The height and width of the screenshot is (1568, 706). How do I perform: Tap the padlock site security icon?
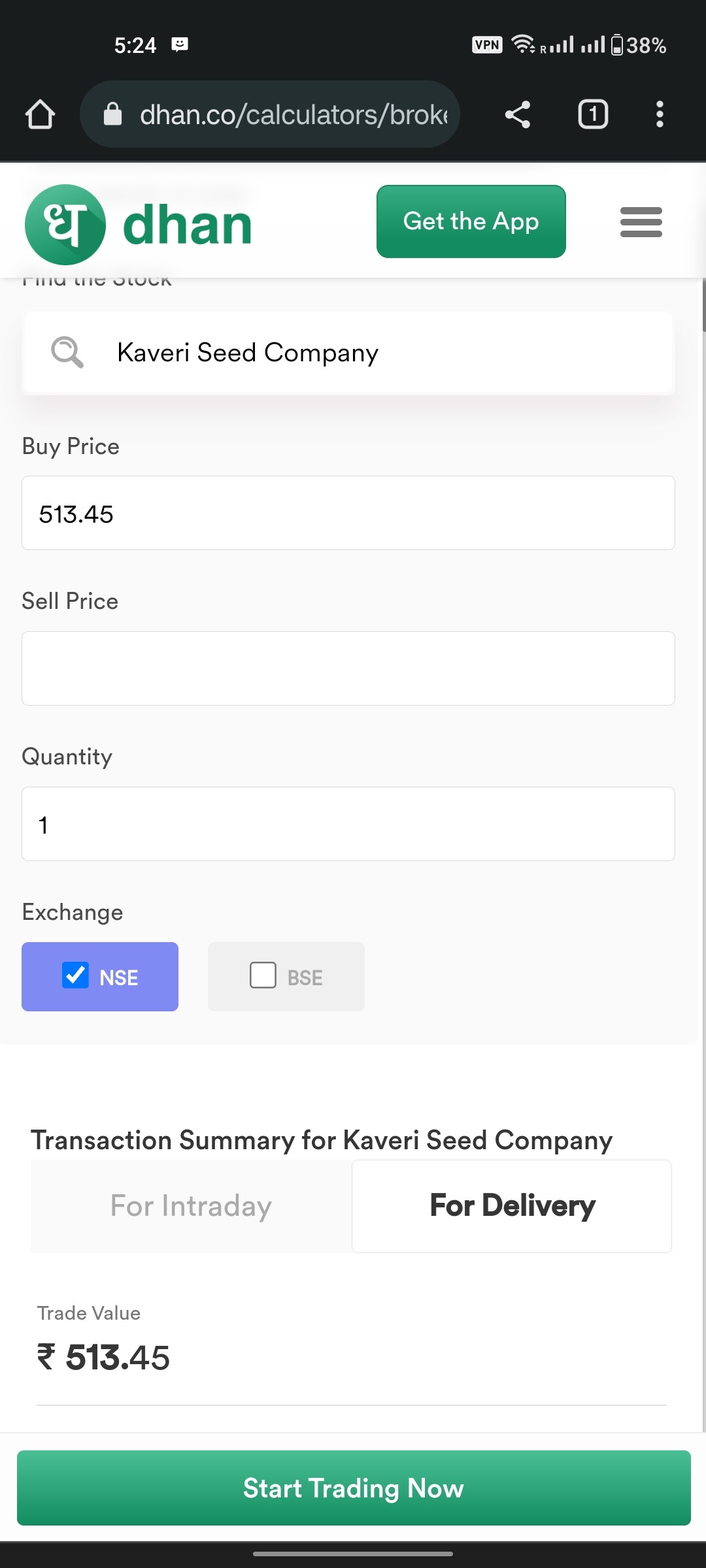[x=113, y=114]
